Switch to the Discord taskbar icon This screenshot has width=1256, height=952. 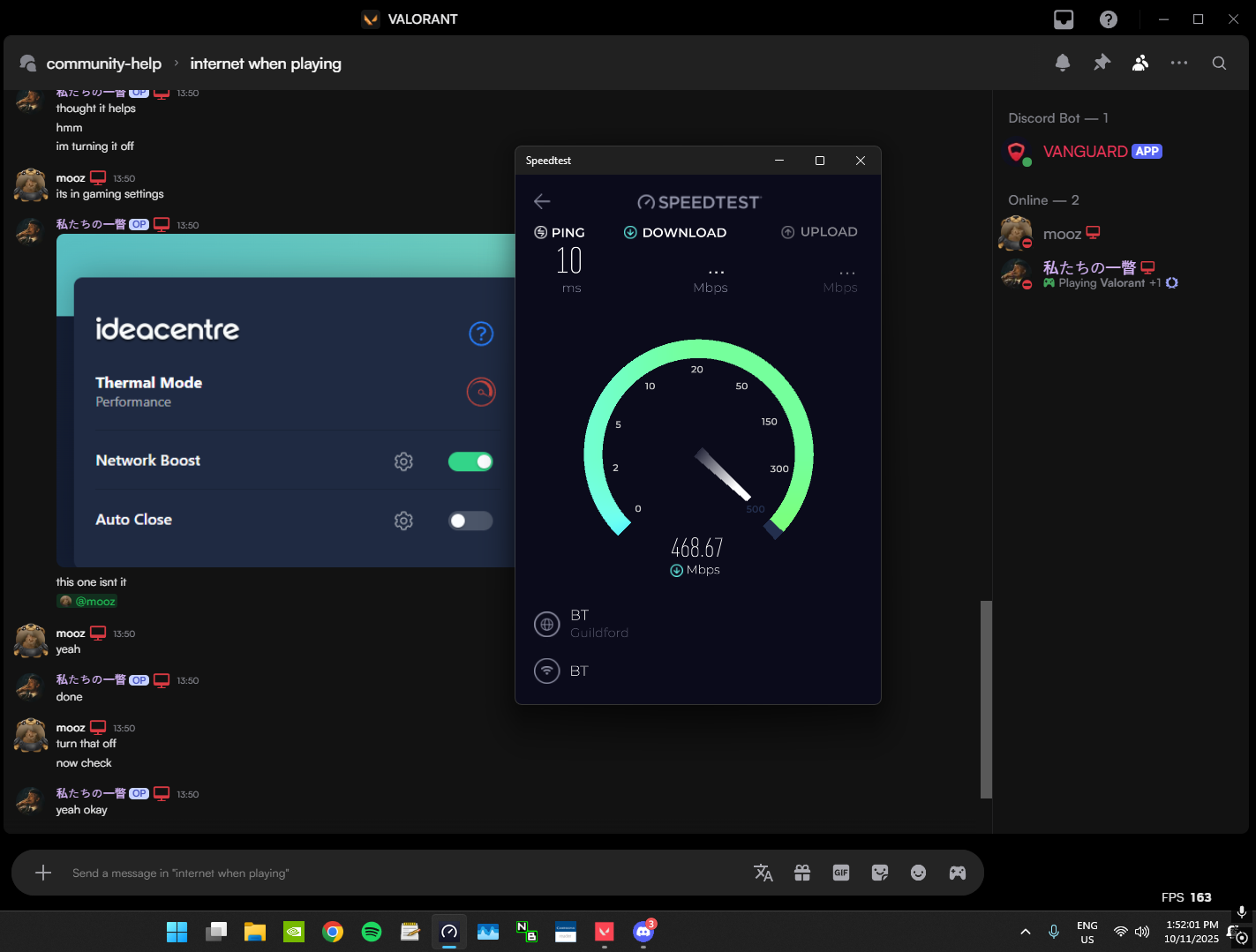(643, 932)
